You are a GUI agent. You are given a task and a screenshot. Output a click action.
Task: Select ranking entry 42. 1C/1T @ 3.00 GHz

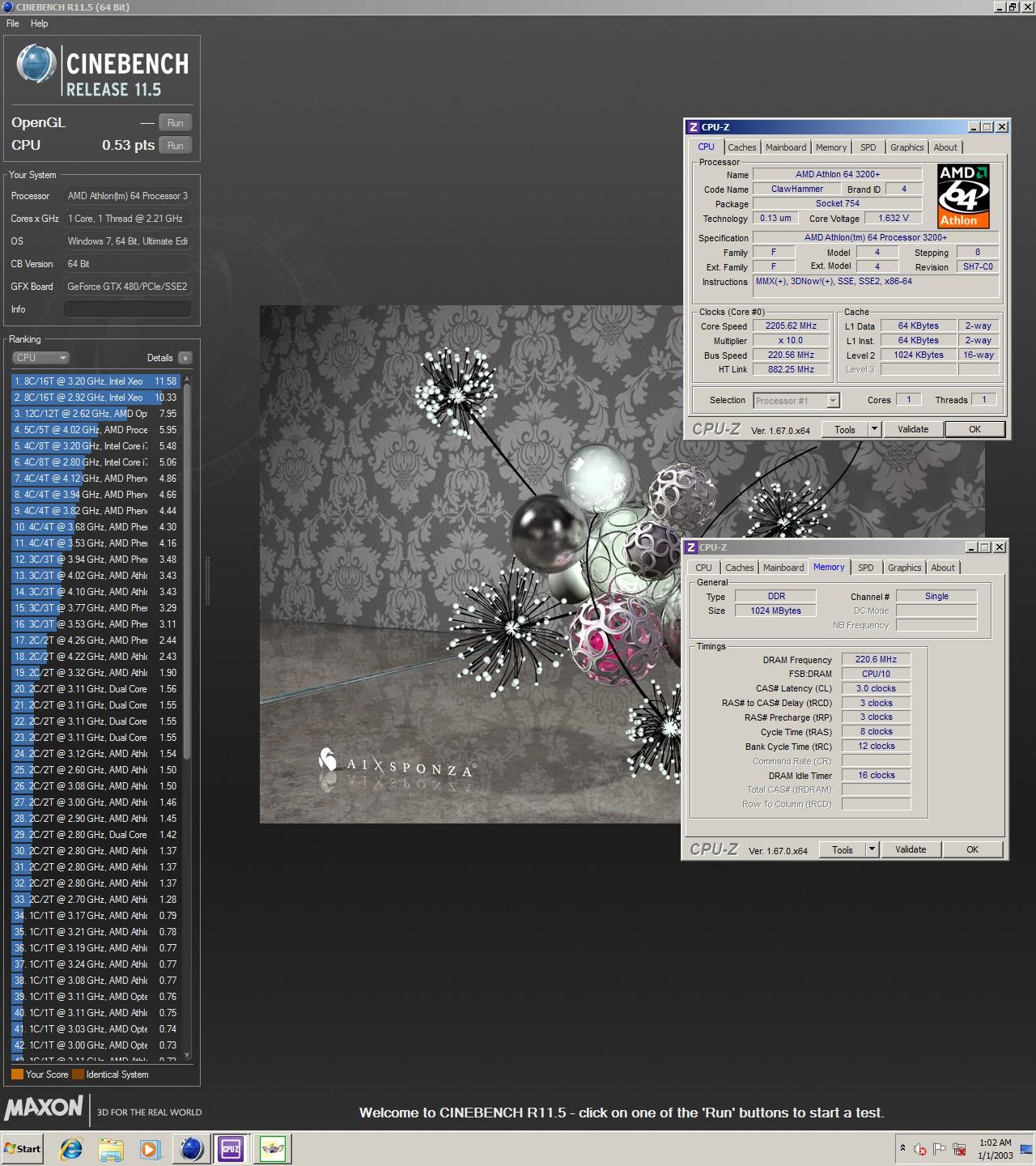pyautogui.click(x=96, y=1045)
